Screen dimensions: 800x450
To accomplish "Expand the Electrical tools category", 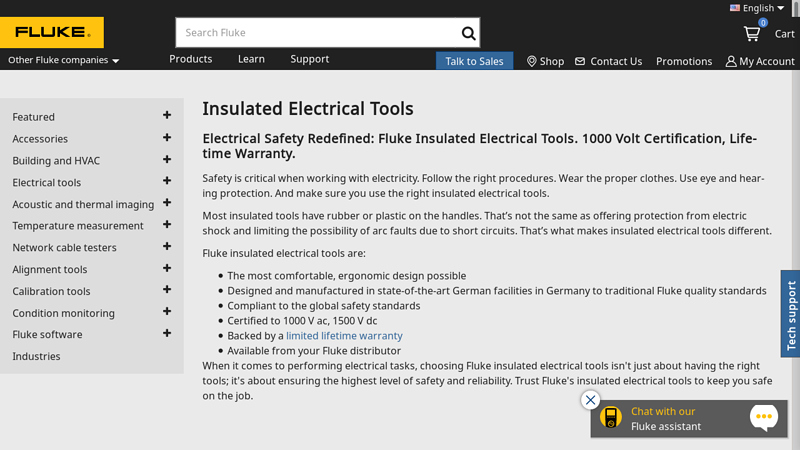I will click(x=167, y=181).
